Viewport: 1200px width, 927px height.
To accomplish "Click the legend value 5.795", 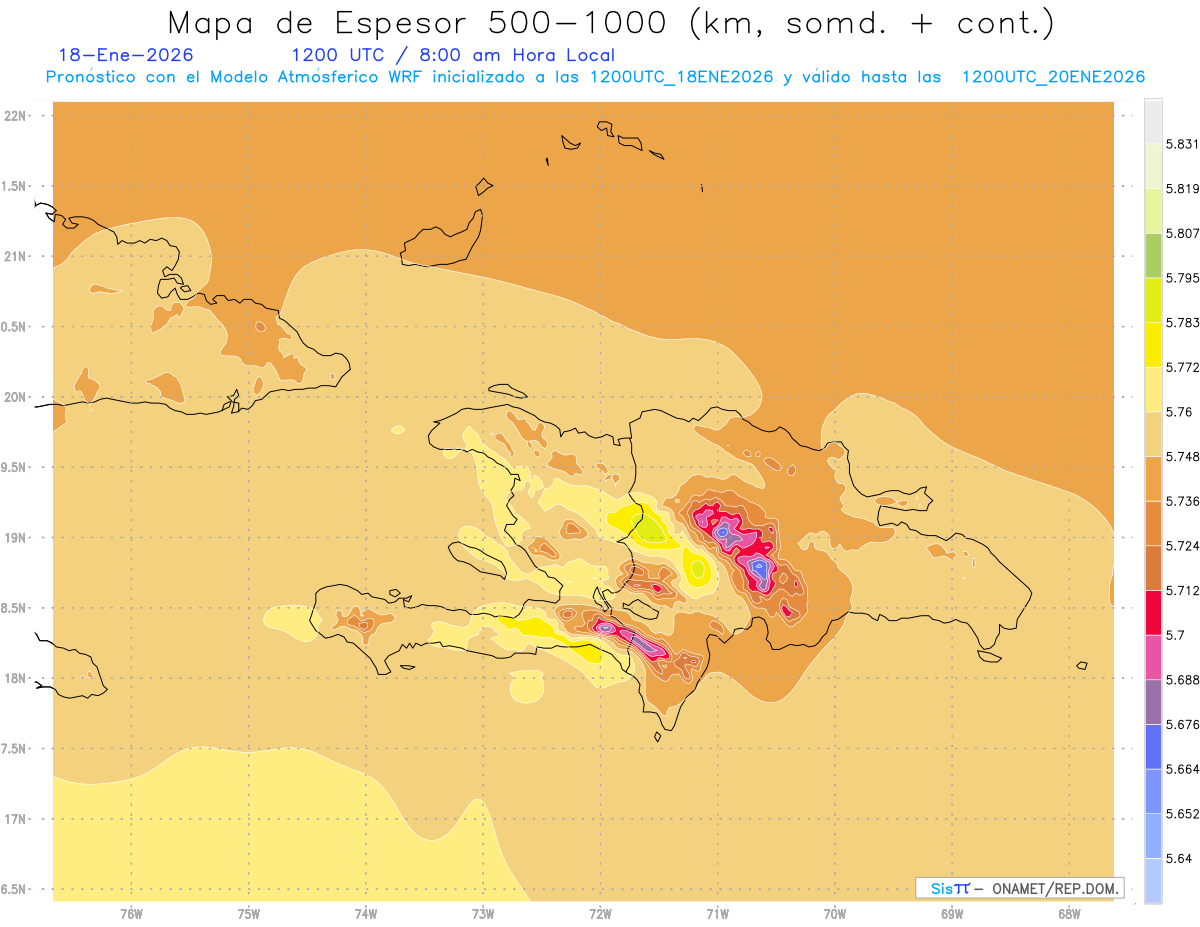I will coord(1182,278).
